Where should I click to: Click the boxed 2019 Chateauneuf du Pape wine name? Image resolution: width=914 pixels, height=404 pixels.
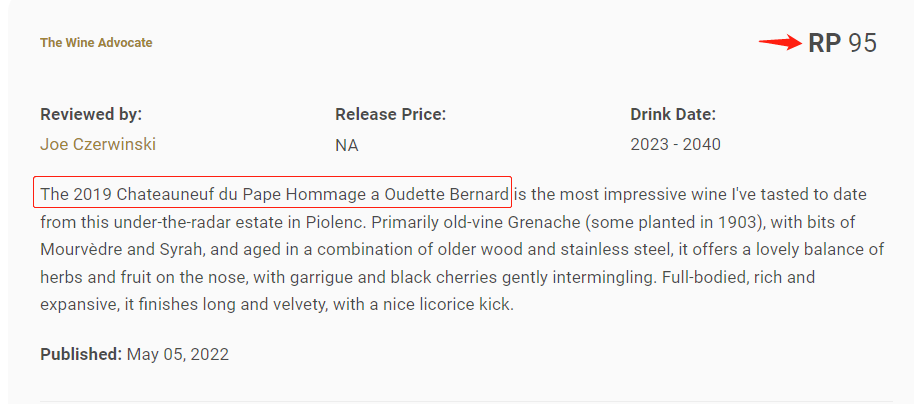tap(274, 193)
